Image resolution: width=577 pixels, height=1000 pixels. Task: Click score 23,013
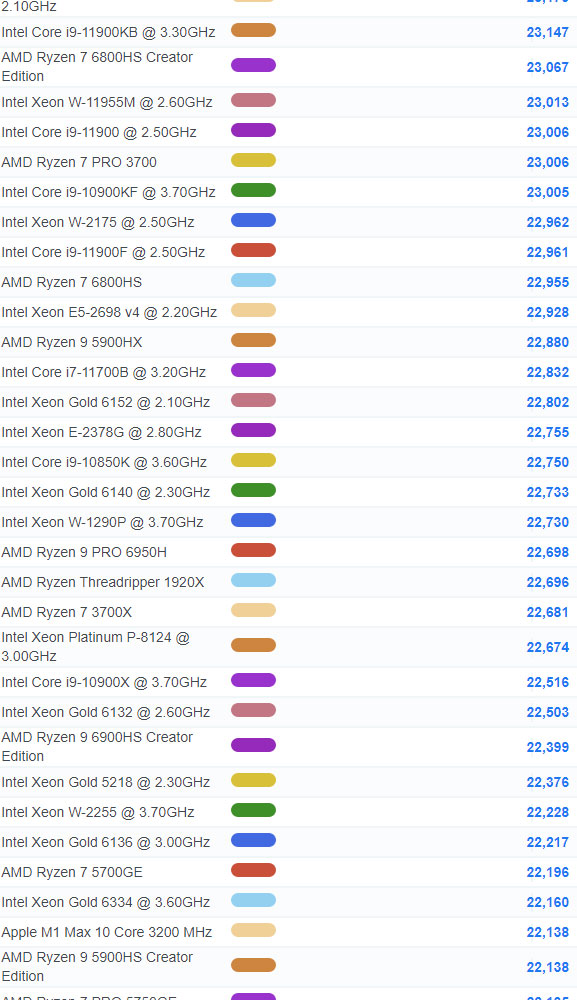pos(548,102)
